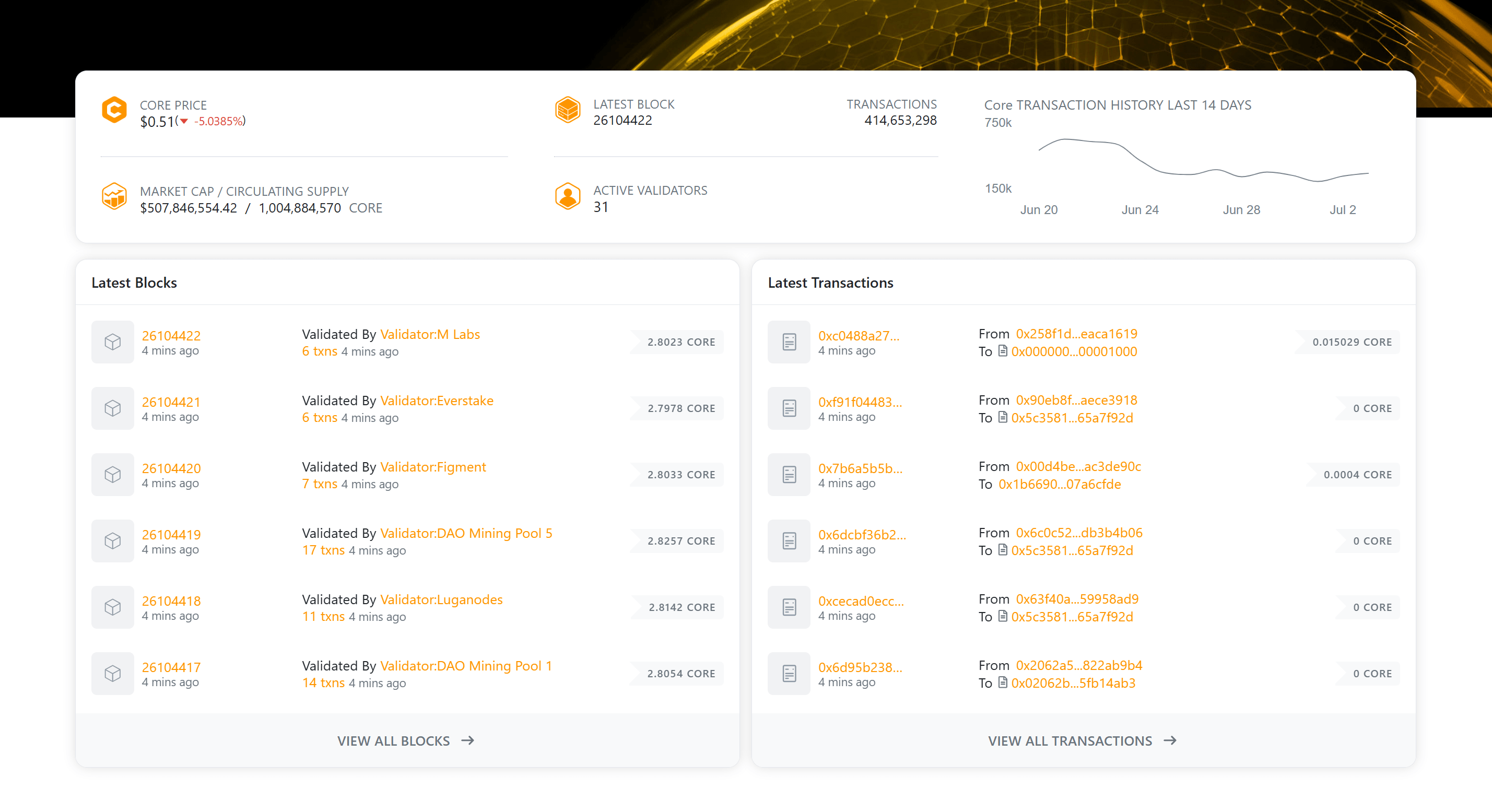Viewport: 1492px width, 812px height.
Task: Open Validator:Everstake page
Action: [437, 401]
